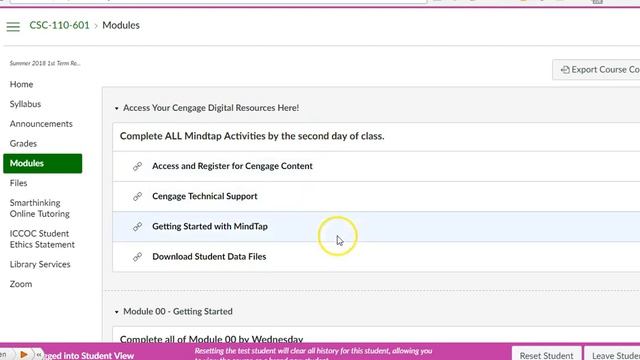Open Zoom in course navigation

21,284
